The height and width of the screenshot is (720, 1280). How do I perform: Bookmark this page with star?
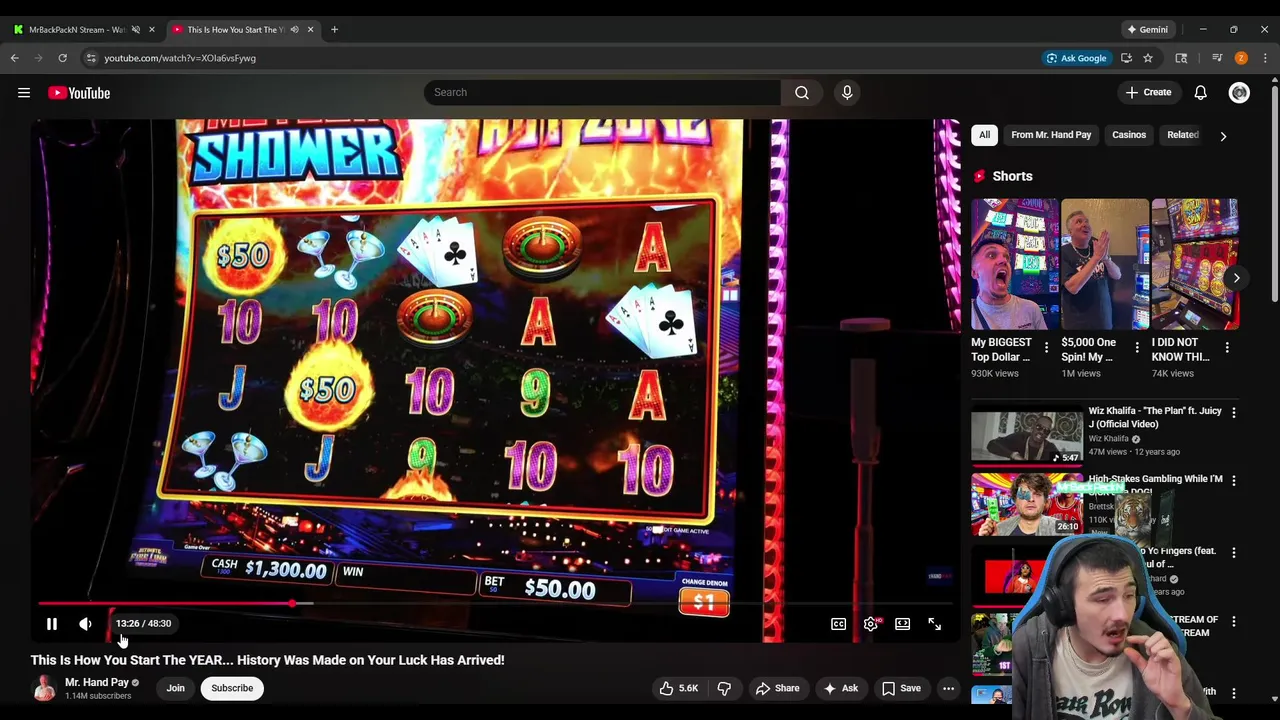click(1148, 58)
